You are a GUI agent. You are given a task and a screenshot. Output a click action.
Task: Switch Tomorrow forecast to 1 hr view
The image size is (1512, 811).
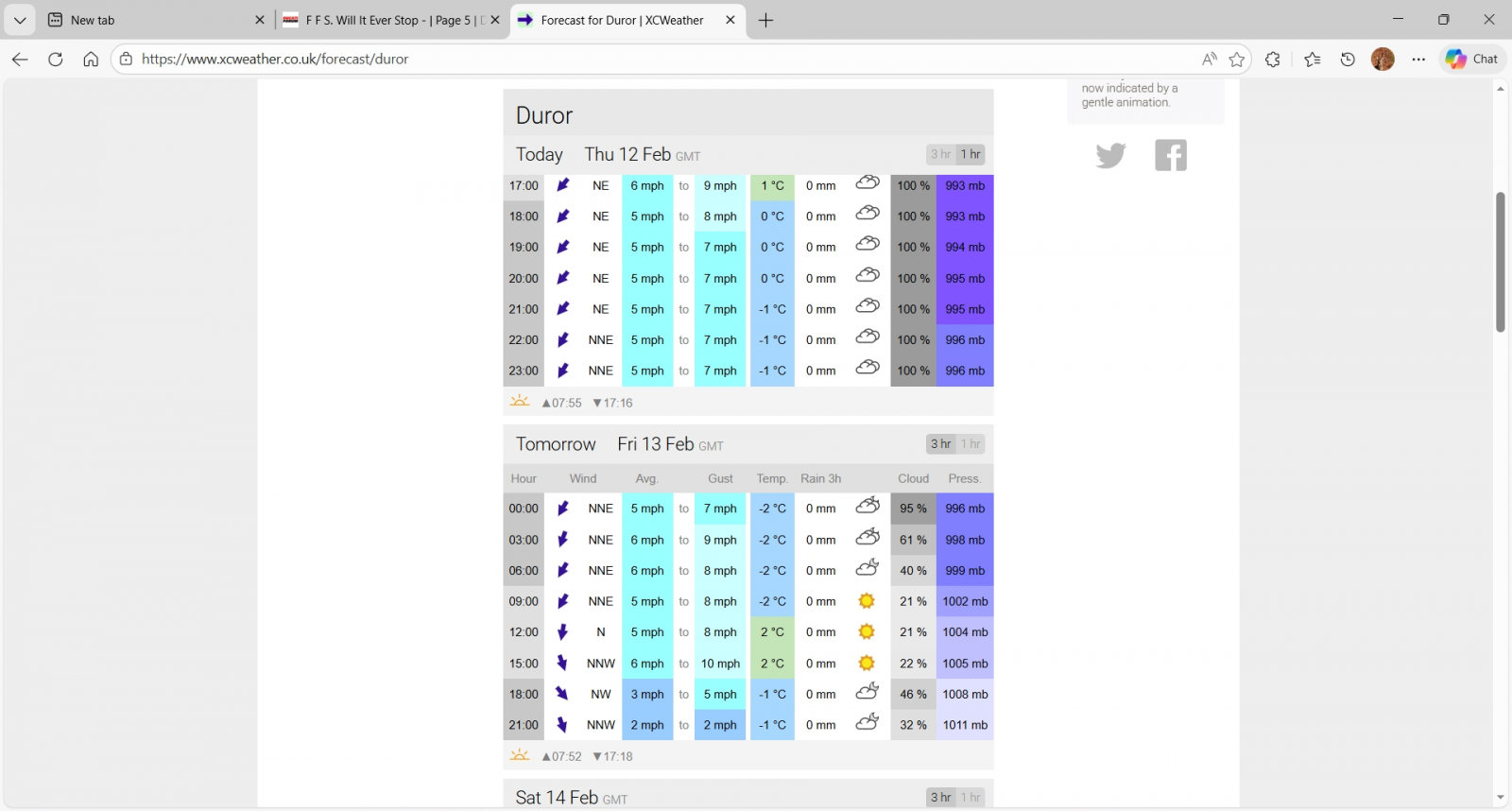pyautogui.click(x=971, y=444)
